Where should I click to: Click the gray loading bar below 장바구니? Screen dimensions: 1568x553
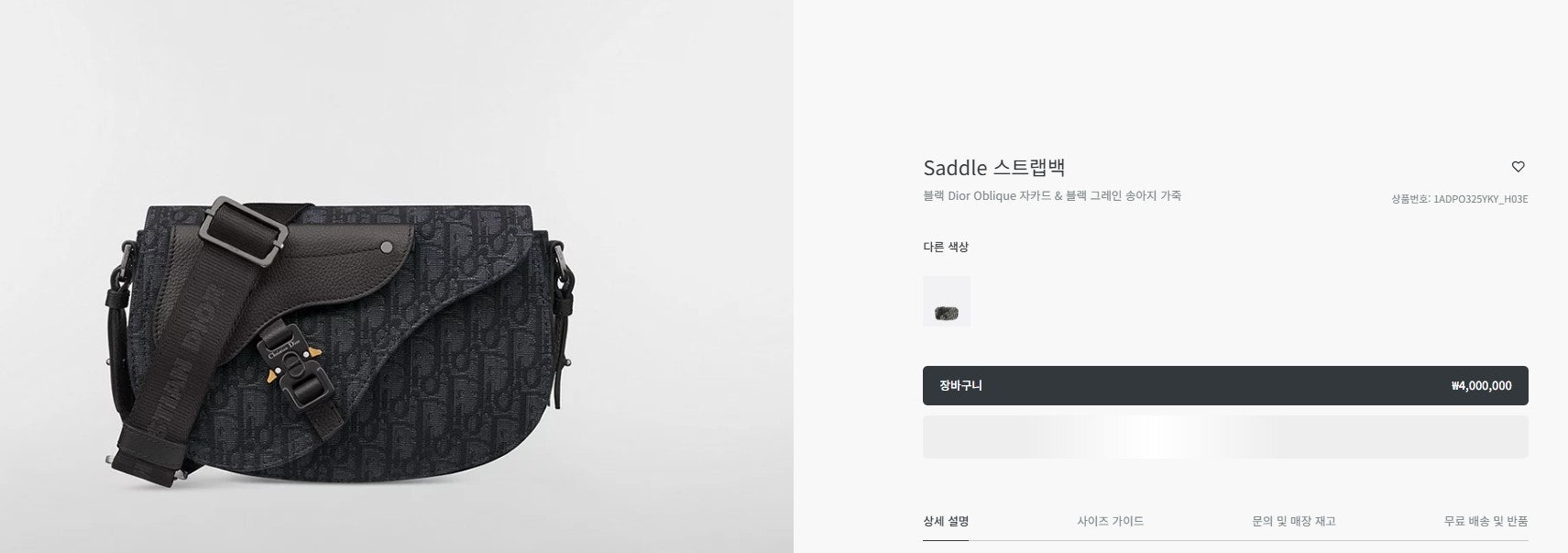pos(1225,437)
